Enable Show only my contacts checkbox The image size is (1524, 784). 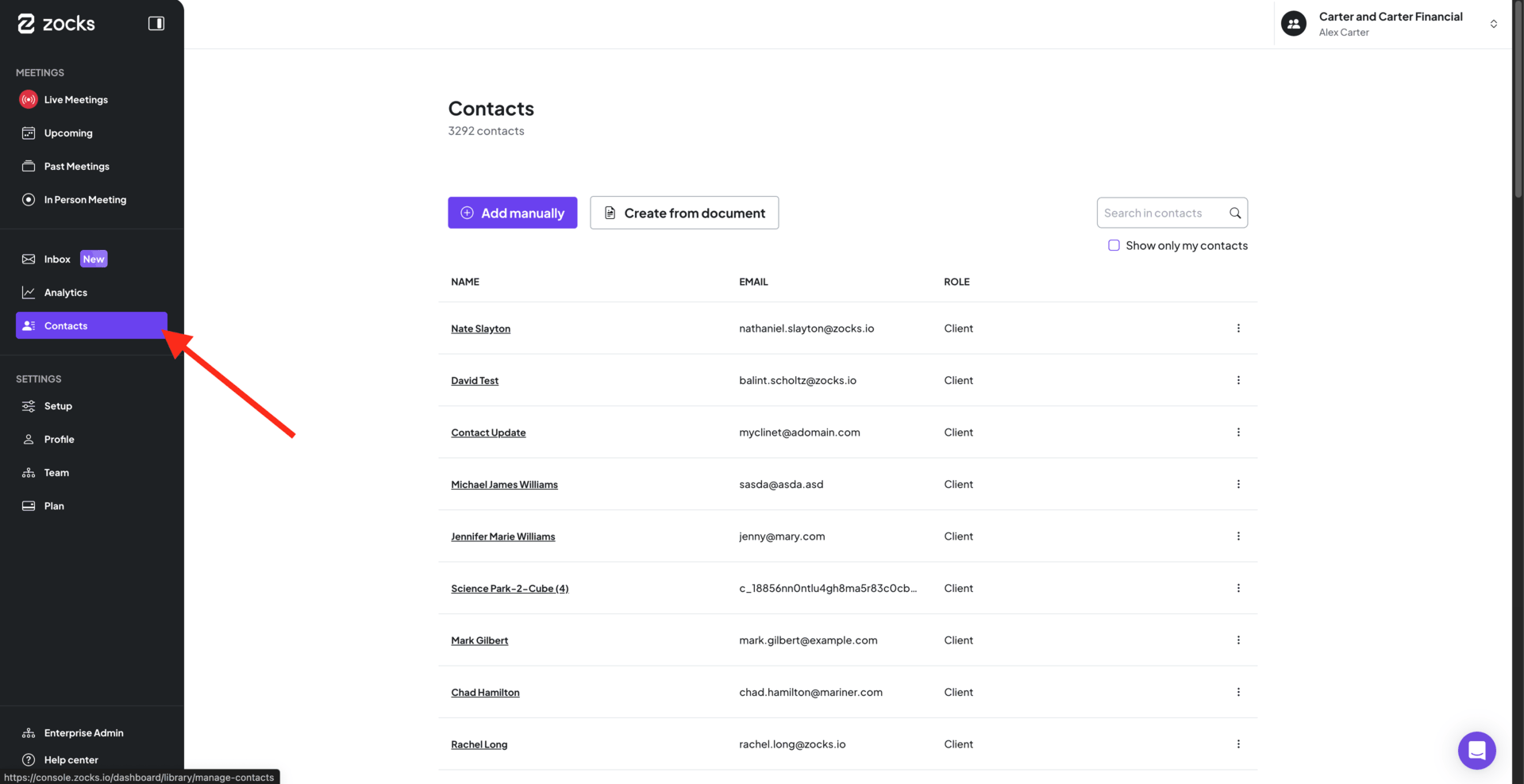pyautogui.click(x=1114, y=246)
